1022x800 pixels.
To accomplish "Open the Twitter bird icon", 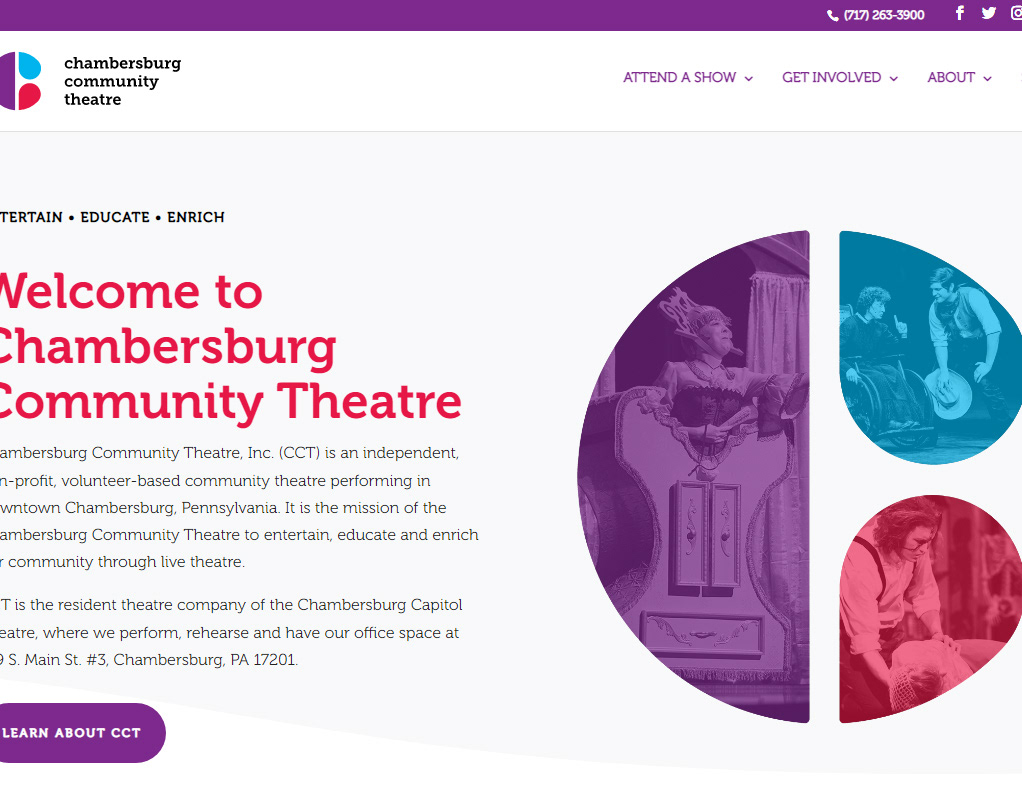I will [x=989, y=13].
